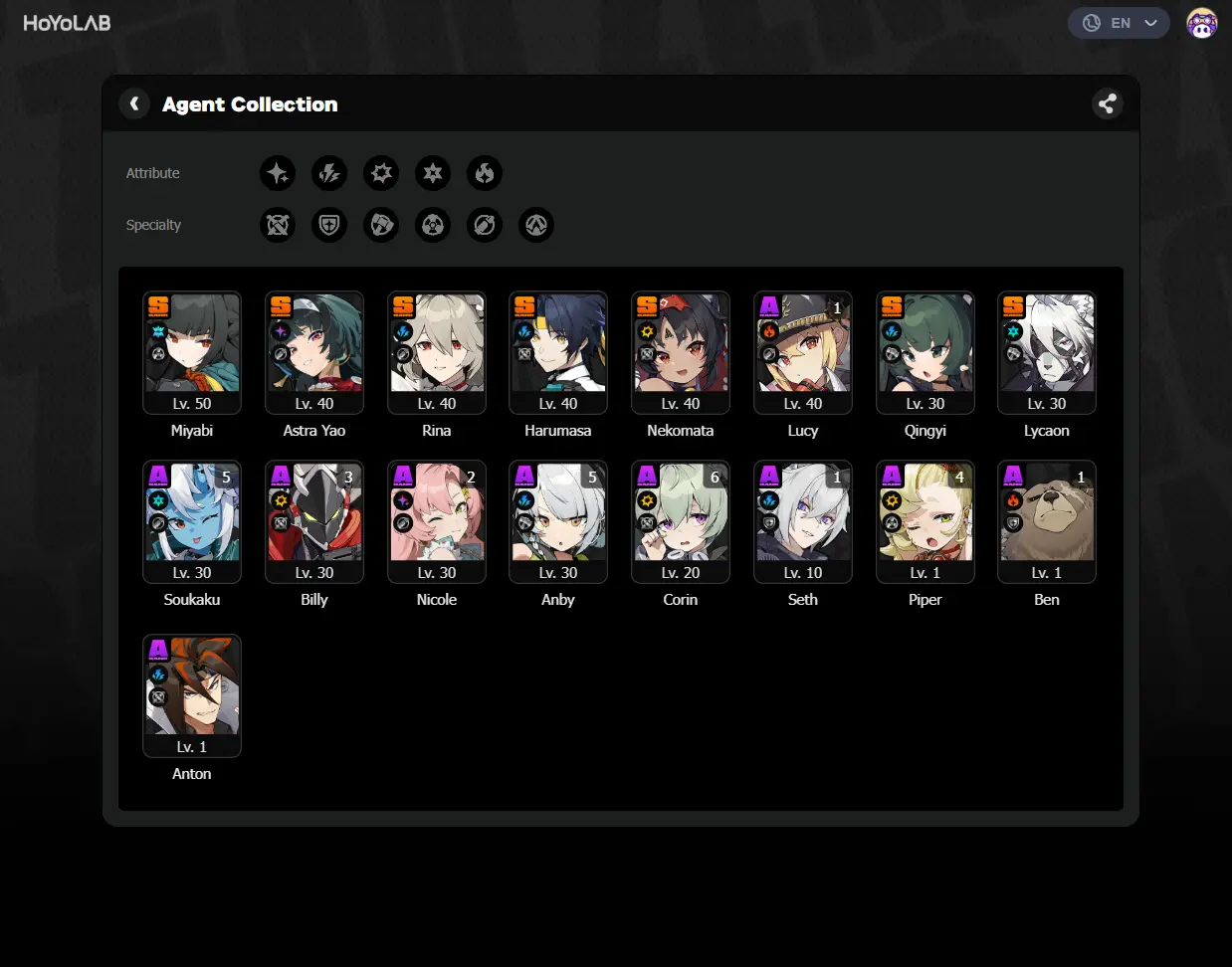Filter agents by Ice attribute
This screenshot has width=1232, height=967.
click(433, 173)
